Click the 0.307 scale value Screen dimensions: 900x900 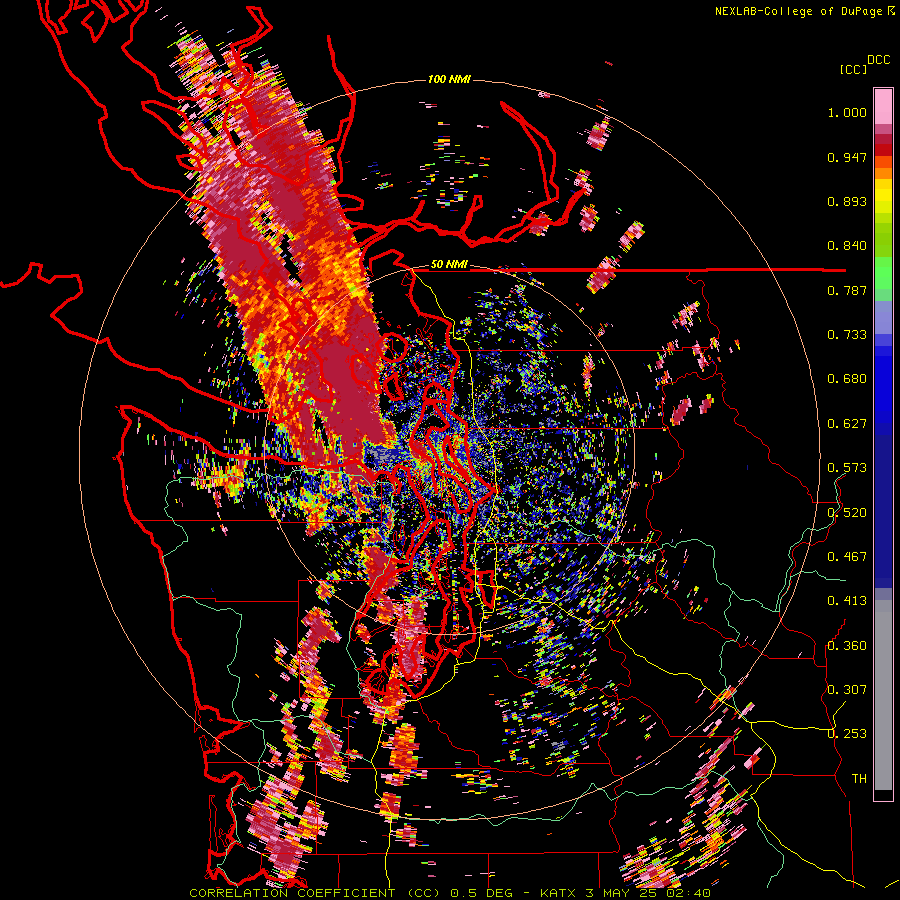(x=847, y=689)
